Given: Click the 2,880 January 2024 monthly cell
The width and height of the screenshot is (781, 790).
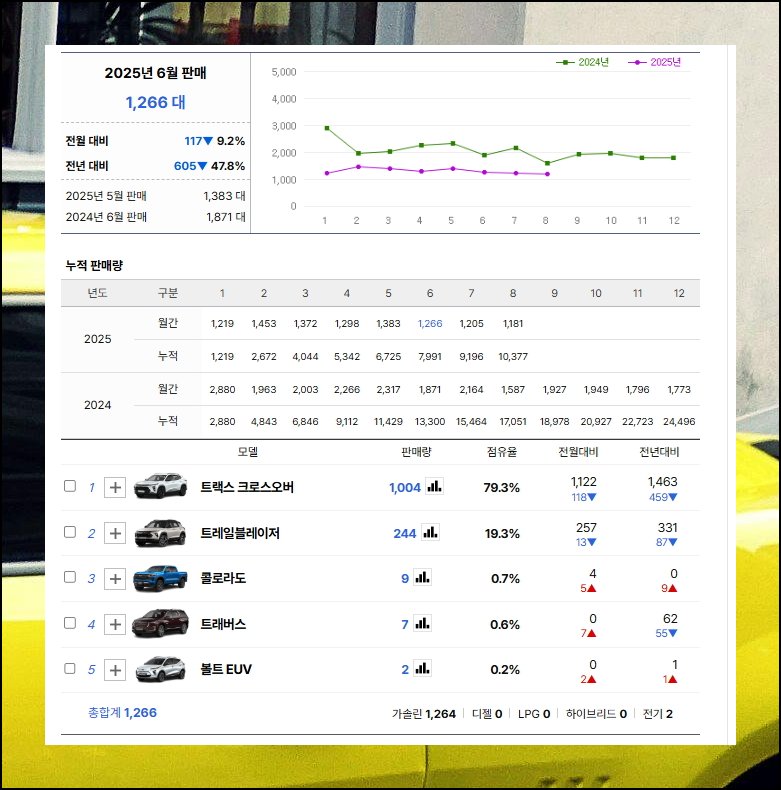Looking at the screenshot, I should tap(222, 389).
